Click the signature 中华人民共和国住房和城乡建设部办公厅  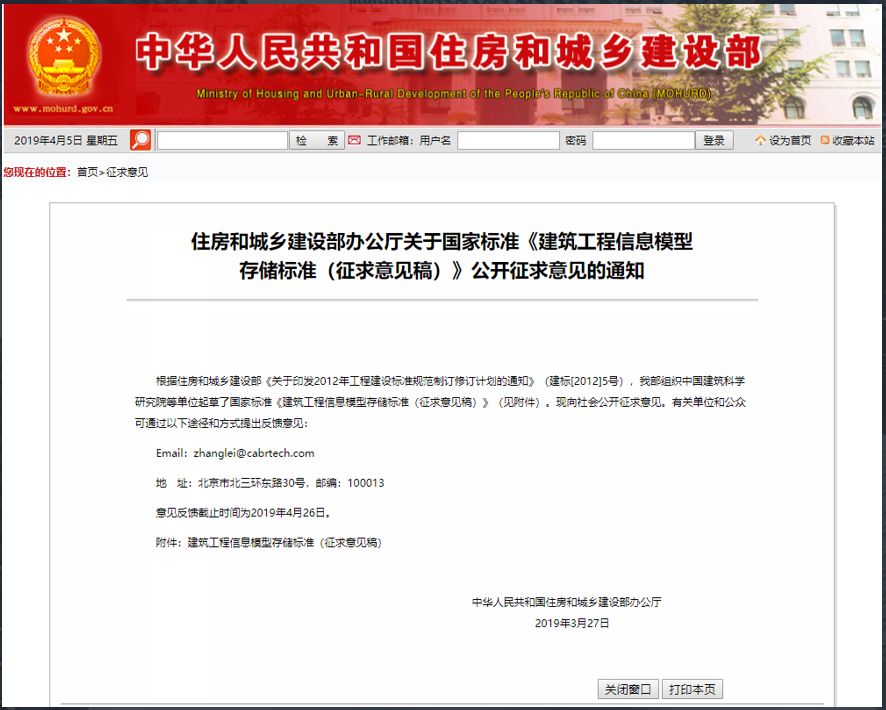(567, 602)
